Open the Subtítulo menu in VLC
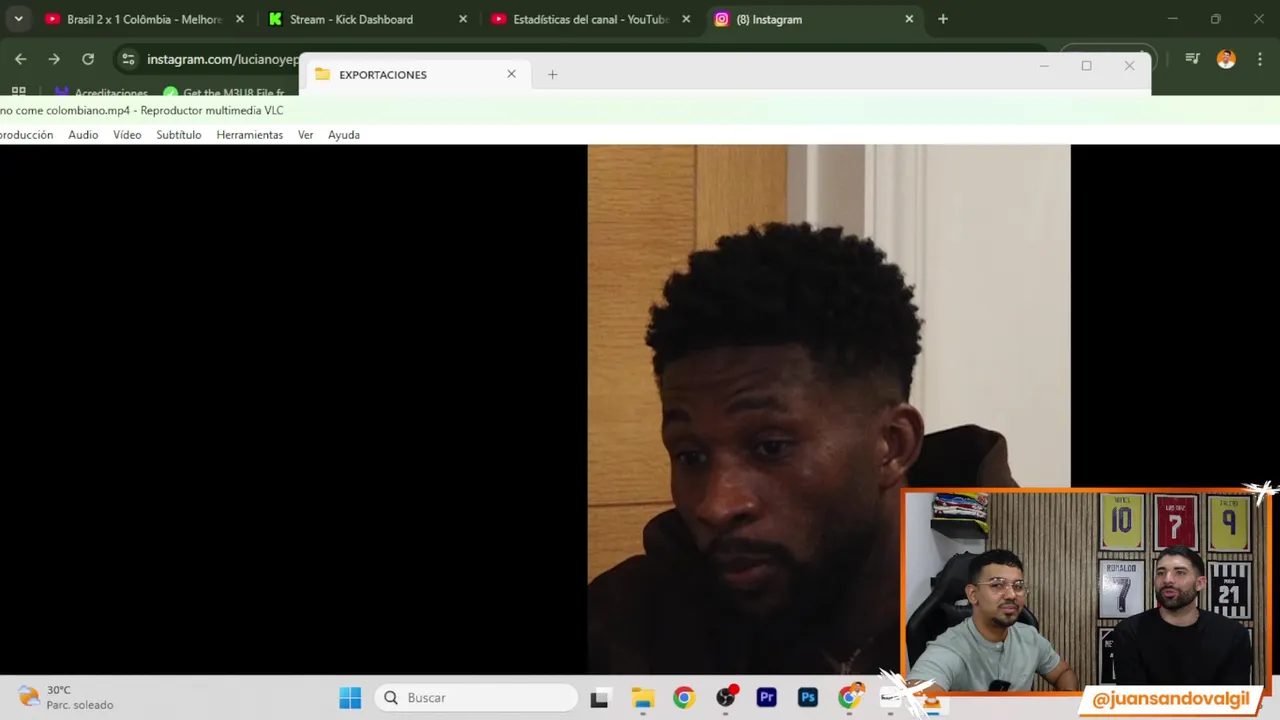1280x720 pixels. (179, 135)
